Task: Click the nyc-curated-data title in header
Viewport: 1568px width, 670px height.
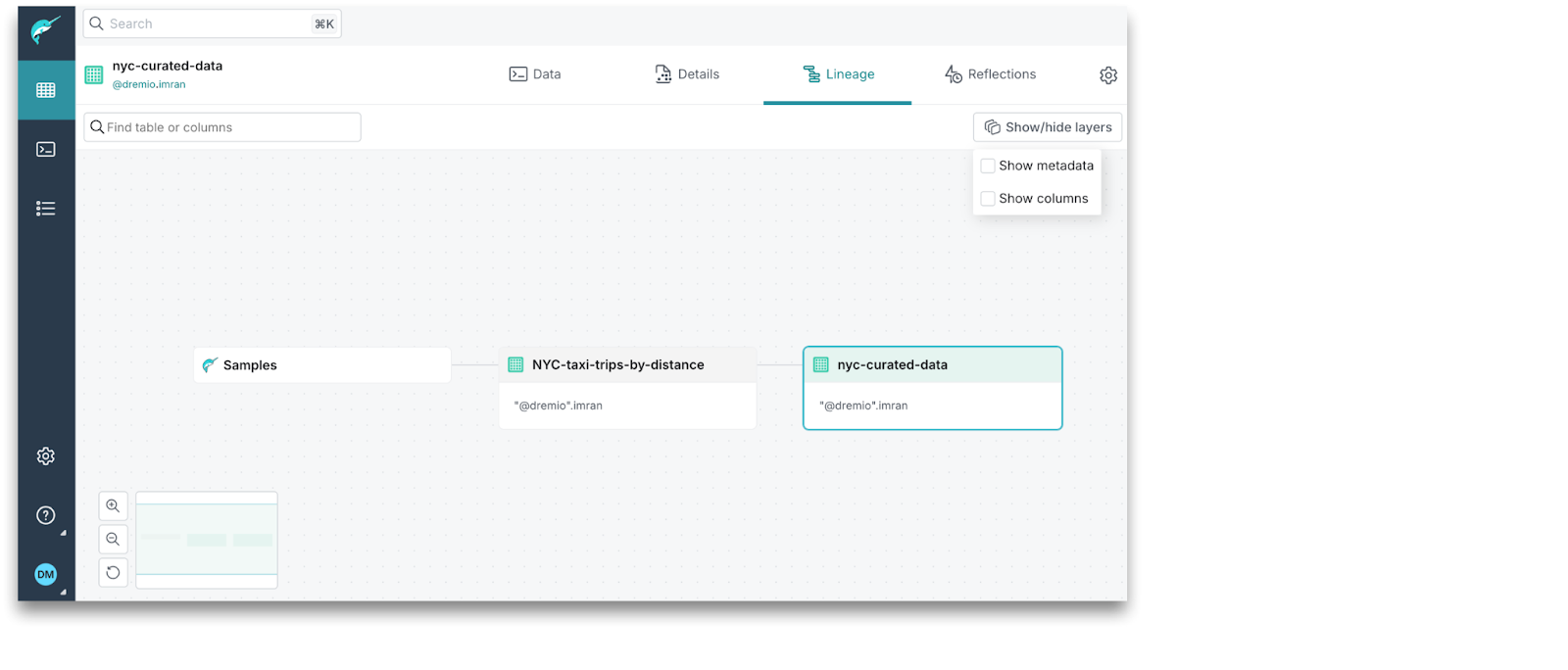Action: [168, 66]
